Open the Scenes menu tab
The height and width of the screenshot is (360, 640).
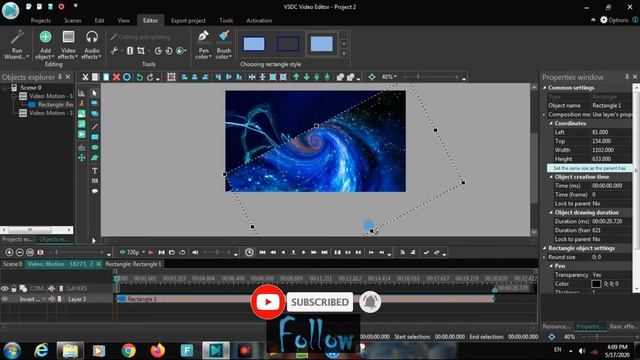[x=73, y=20]
